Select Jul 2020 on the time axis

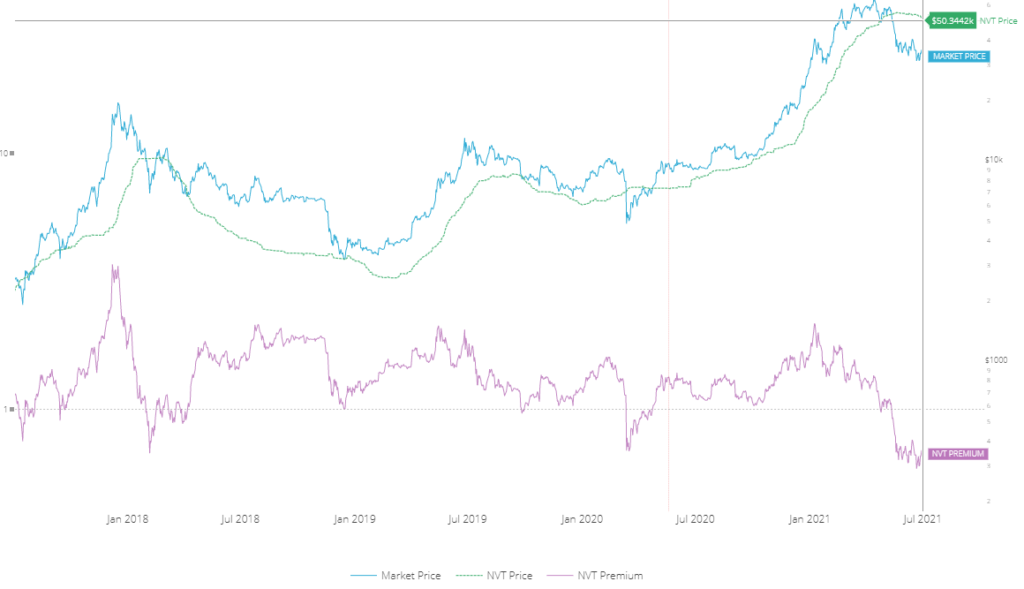point(694,519)
